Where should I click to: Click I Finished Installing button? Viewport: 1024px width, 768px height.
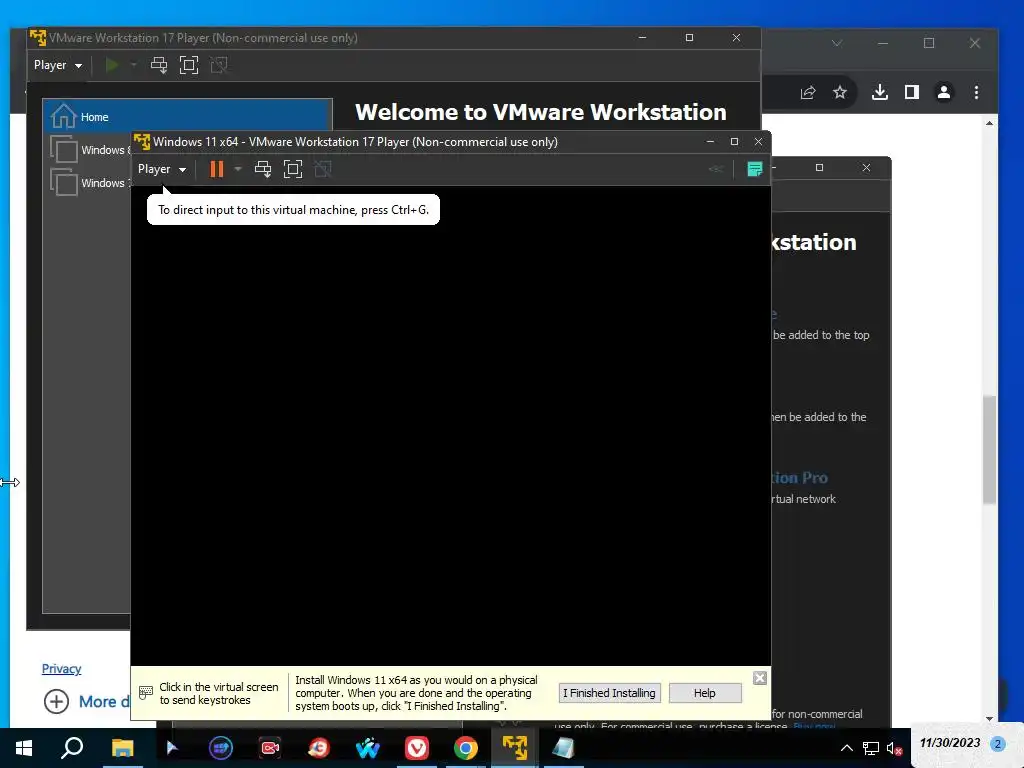609,693
